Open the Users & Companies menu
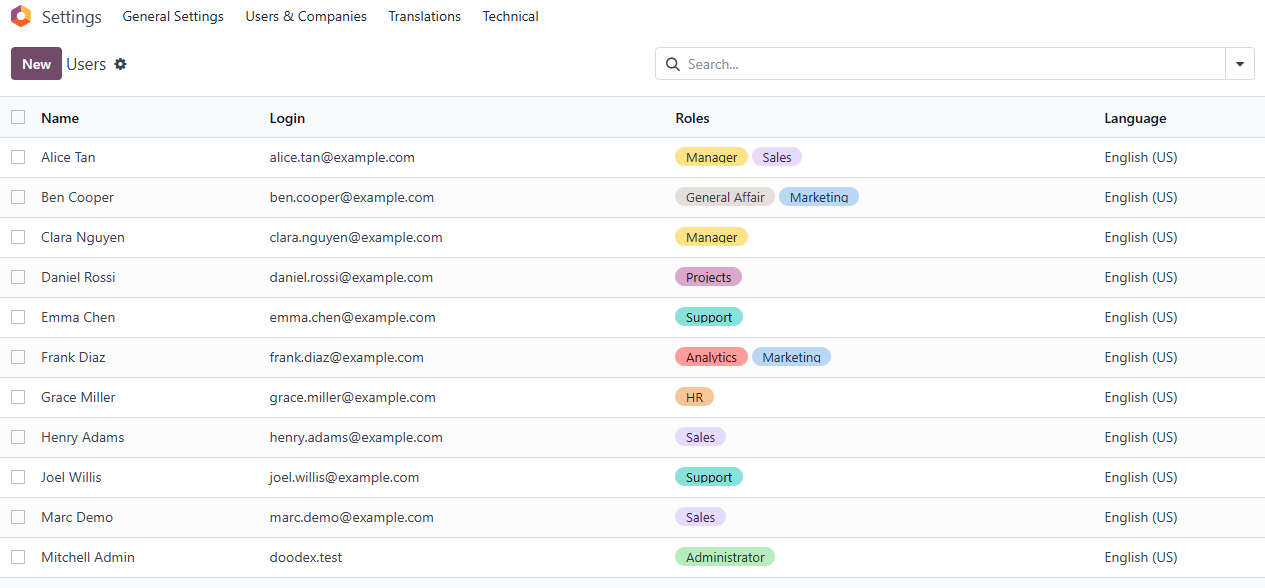 pyautogui.click(x=306, y=16)
